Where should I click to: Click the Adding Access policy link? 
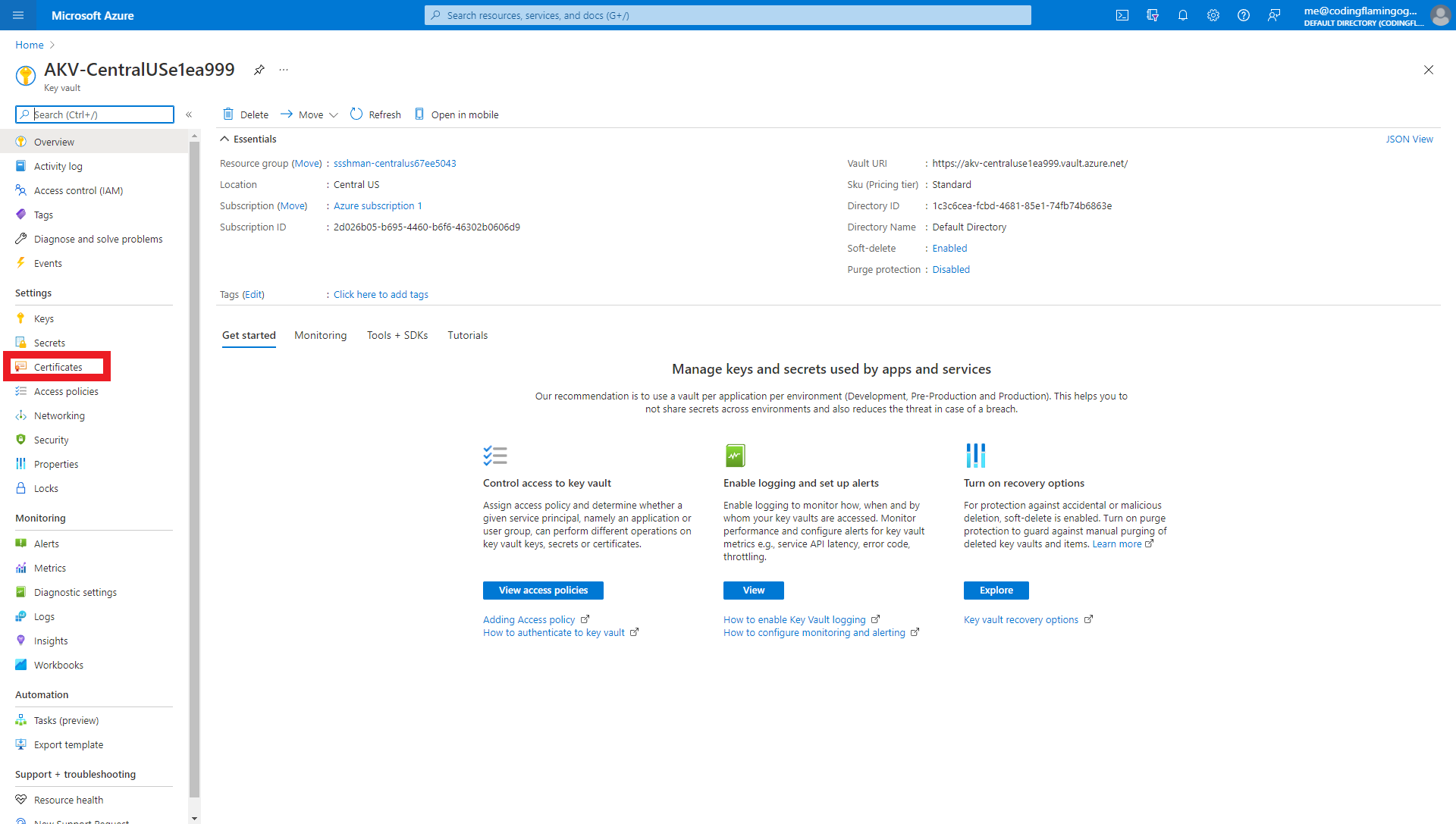pyautogui.click(x=528, y=619)
